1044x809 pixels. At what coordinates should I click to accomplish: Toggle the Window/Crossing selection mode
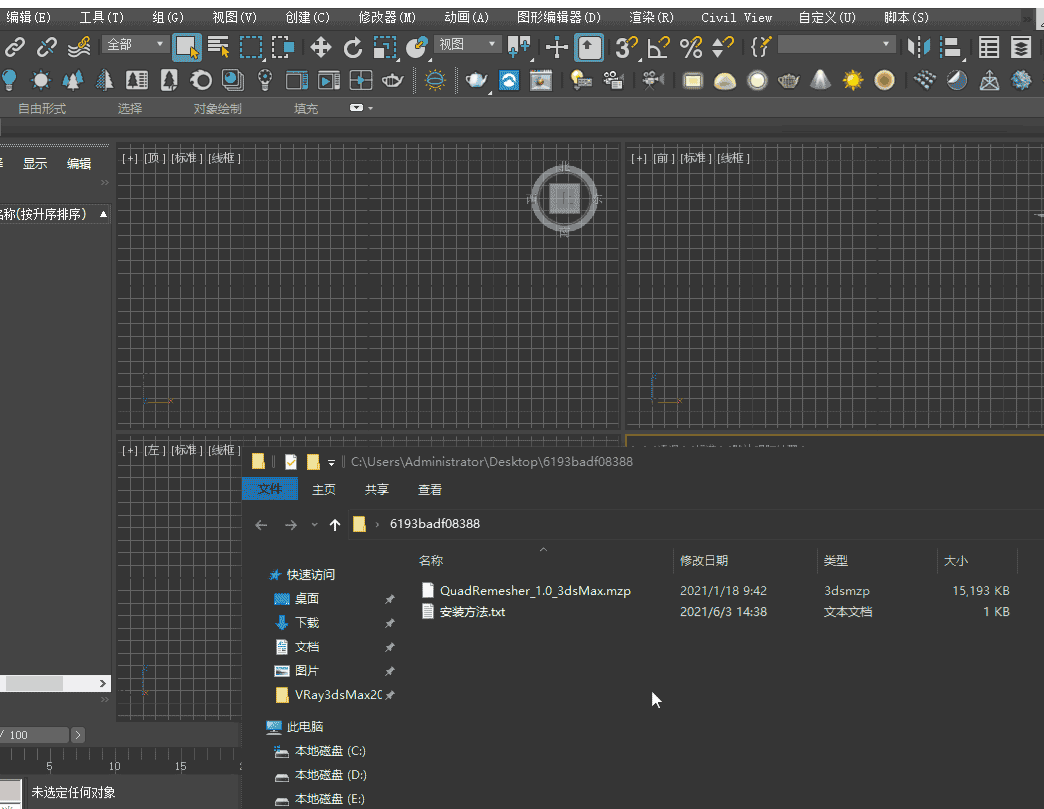coord(284,47)
